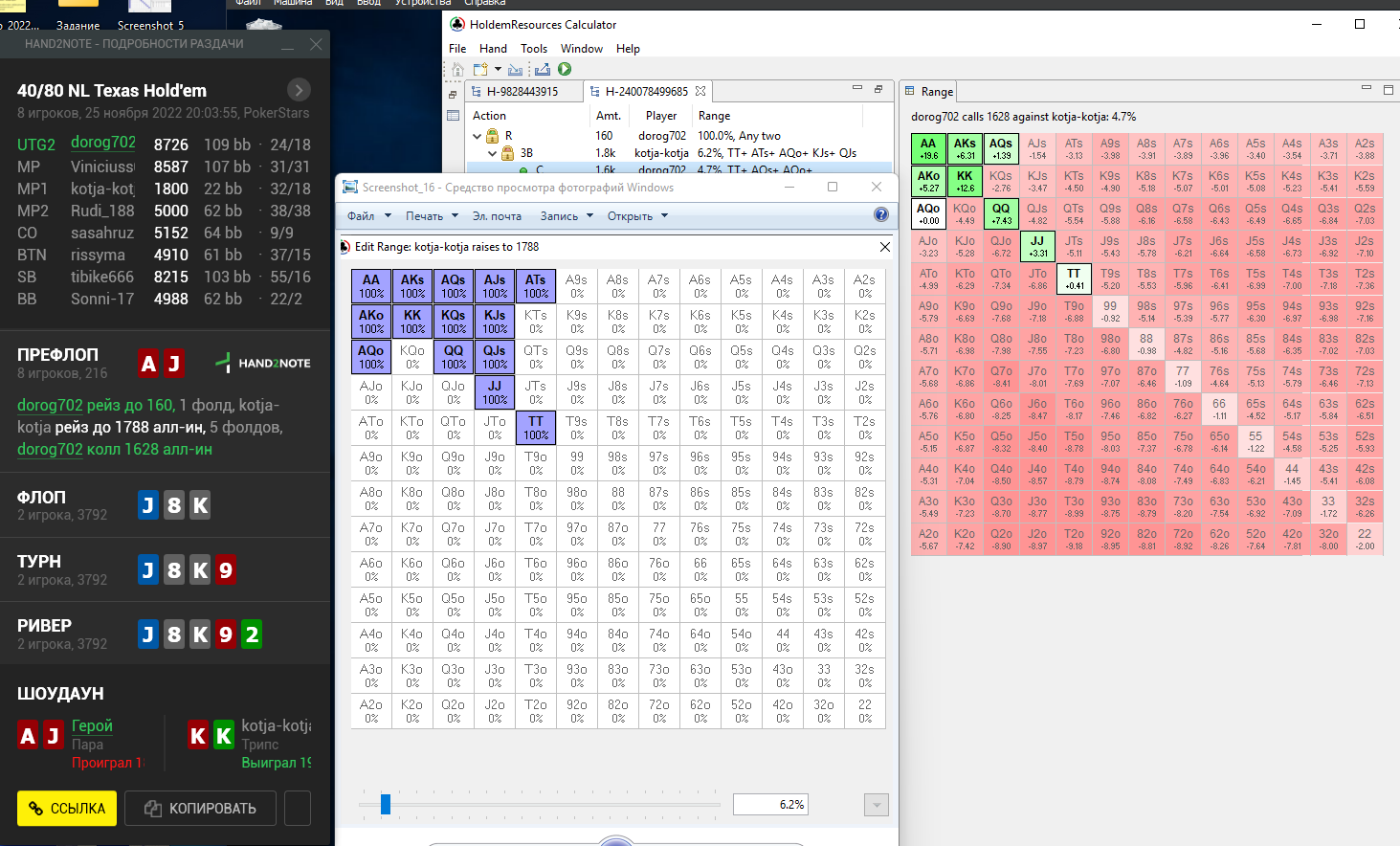Screen dimensions: 1400x846
Task: Click КОПИРОВАТЬ button in Hand2Note
Action: tap(201, 809)
